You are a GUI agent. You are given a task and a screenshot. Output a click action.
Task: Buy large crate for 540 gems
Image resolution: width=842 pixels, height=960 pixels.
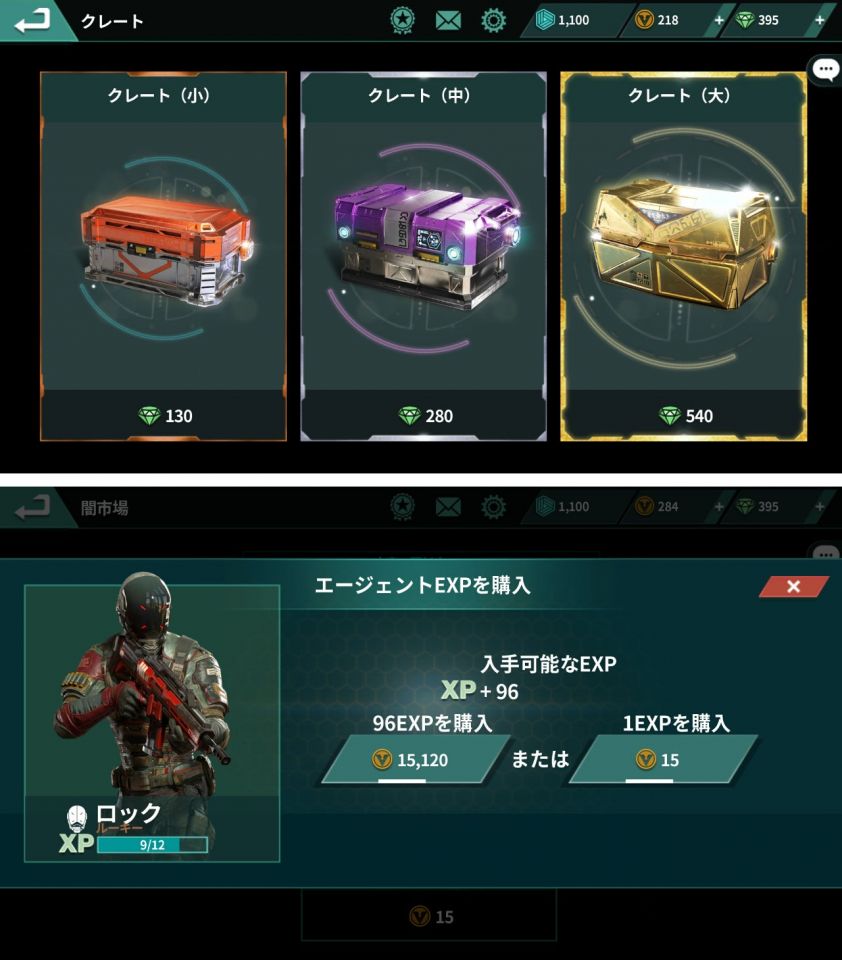point(683,416)
